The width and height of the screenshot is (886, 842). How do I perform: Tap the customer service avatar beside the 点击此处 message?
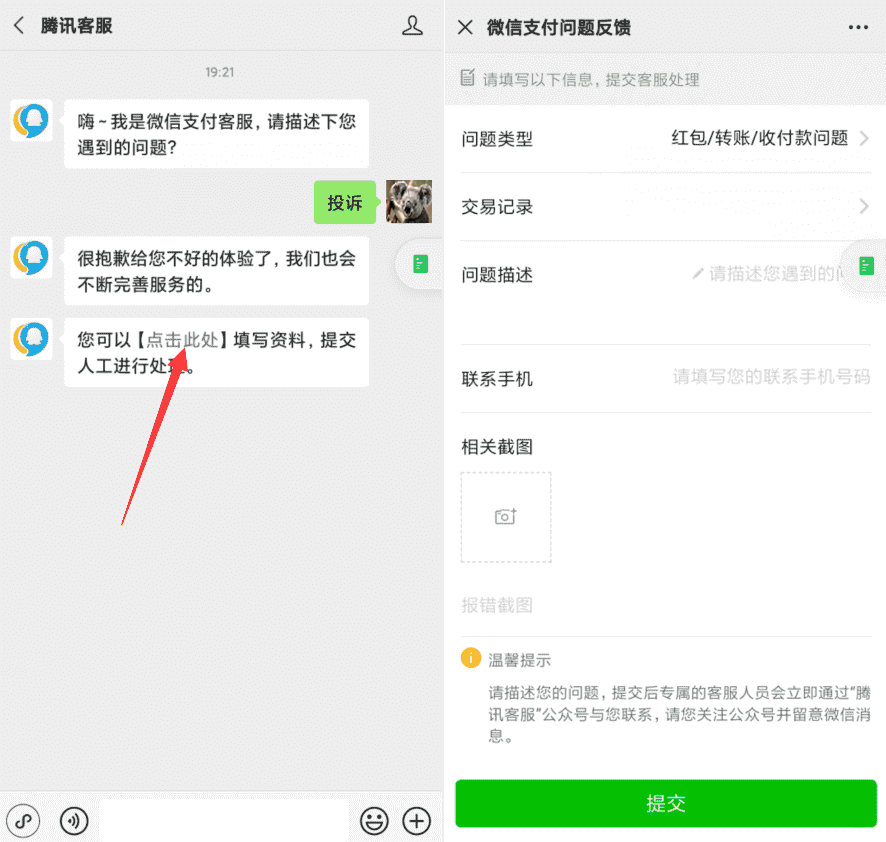[x=32, y=339]
